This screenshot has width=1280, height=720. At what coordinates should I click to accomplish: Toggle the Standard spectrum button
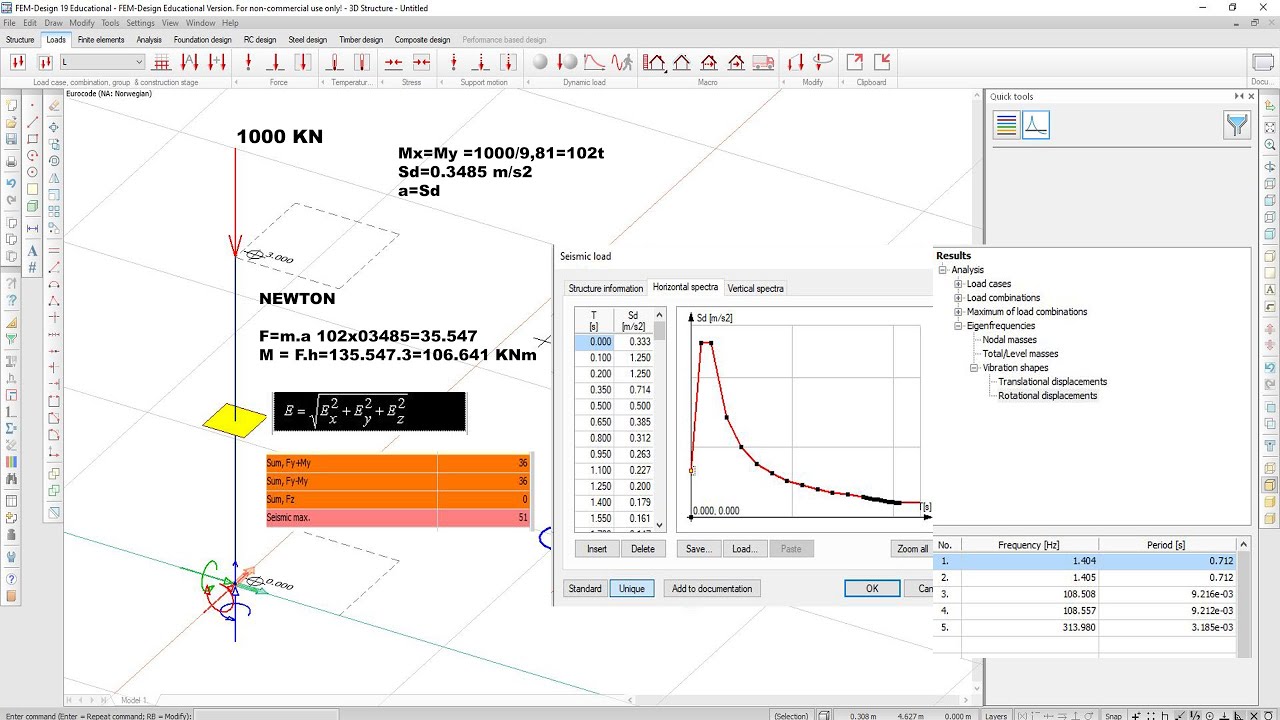pos(585,588)
